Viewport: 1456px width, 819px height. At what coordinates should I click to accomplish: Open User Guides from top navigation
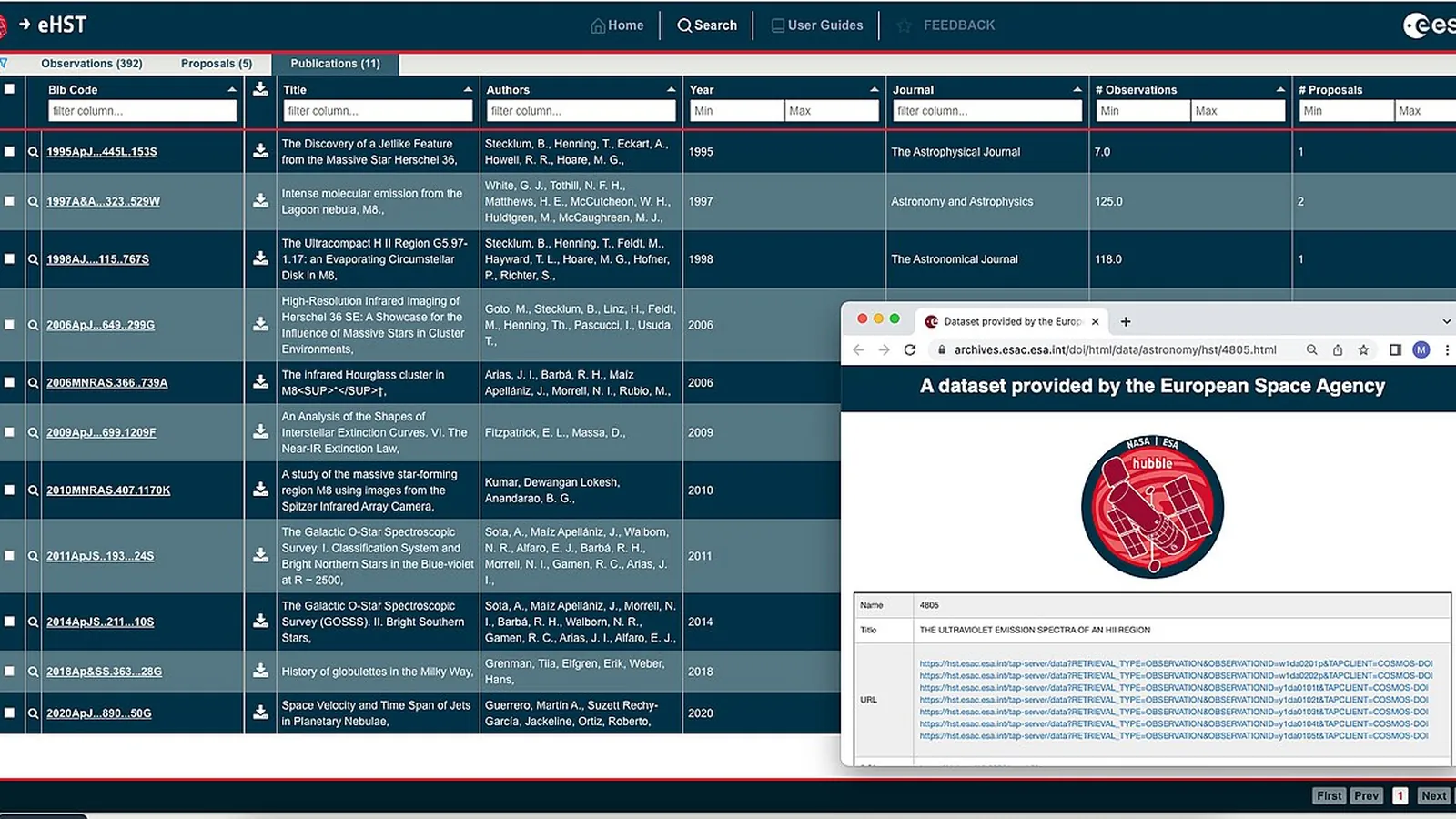[817, 25]
